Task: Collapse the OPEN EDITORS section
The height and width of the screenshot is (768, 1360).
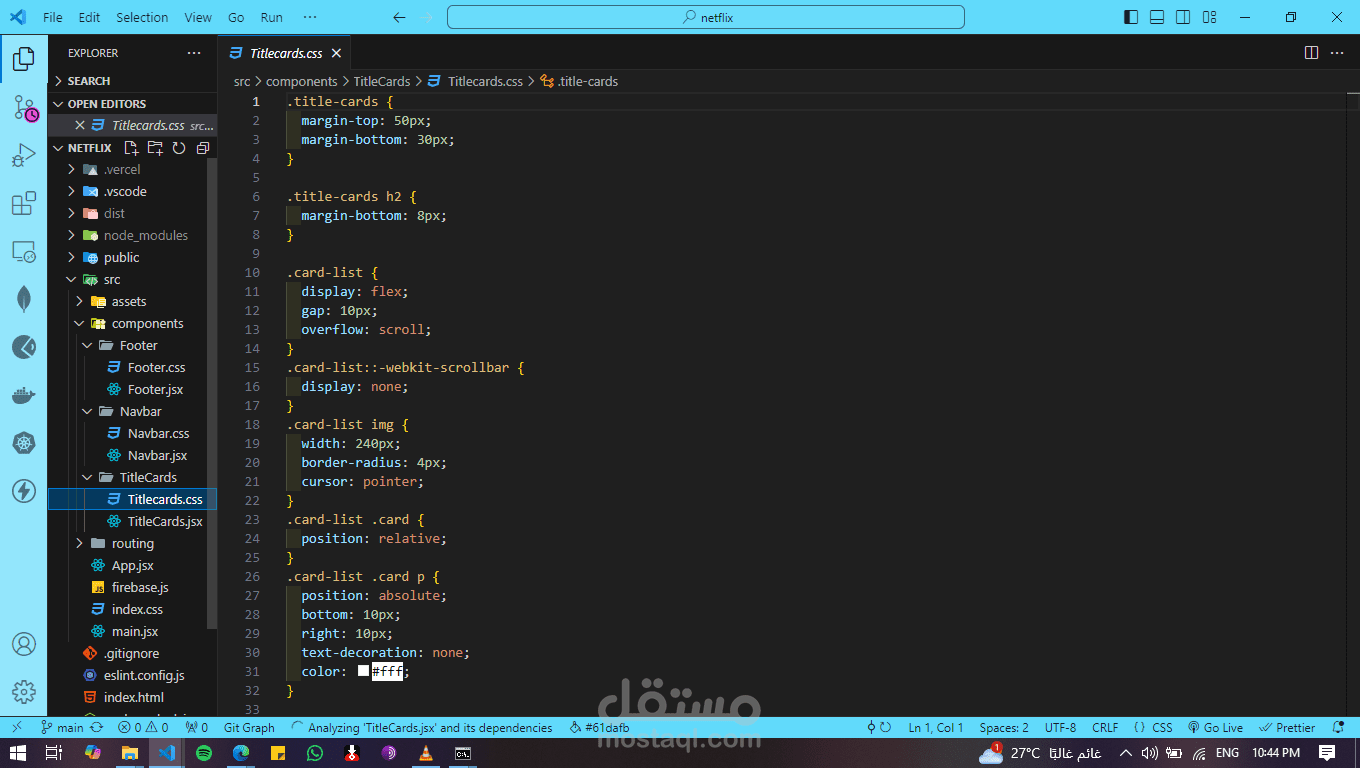Action: pos(132,104)
